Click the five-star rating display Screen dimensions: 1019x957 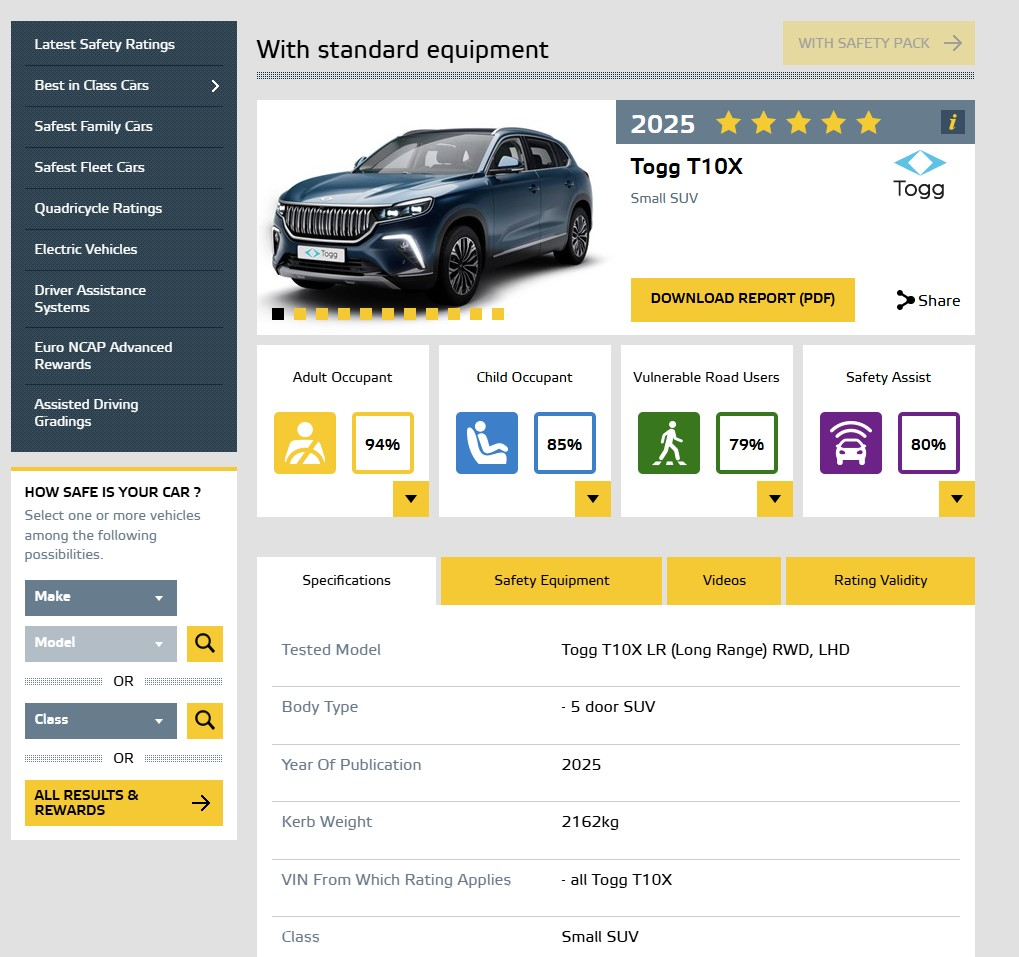click(x=799, y=122)
